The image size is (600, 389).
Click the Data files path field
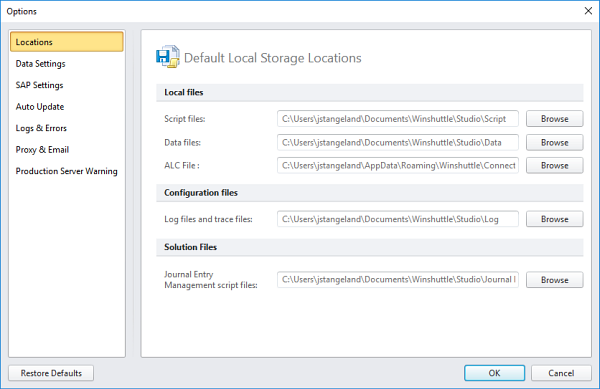(x=398, y=142)
